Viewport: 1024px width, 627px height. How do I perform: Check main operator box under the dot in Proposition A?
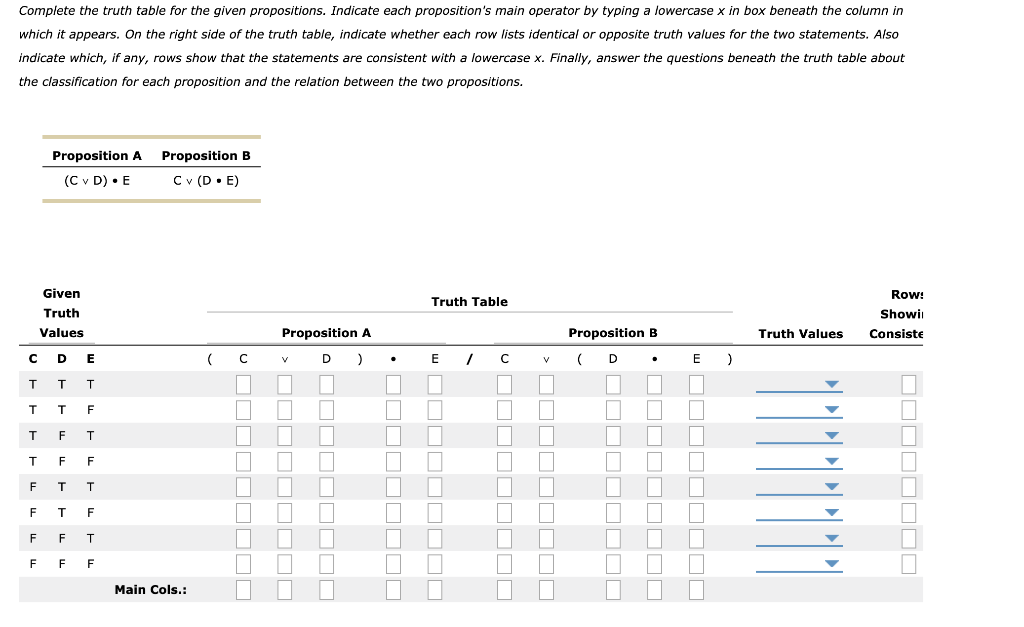(x=393, y=590)
